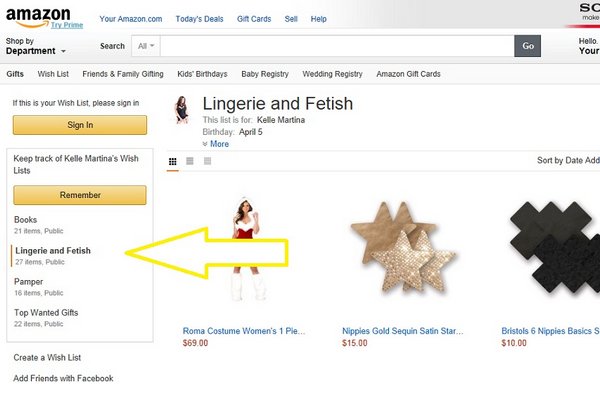Open the black cross Nippies image

point(555,248)
